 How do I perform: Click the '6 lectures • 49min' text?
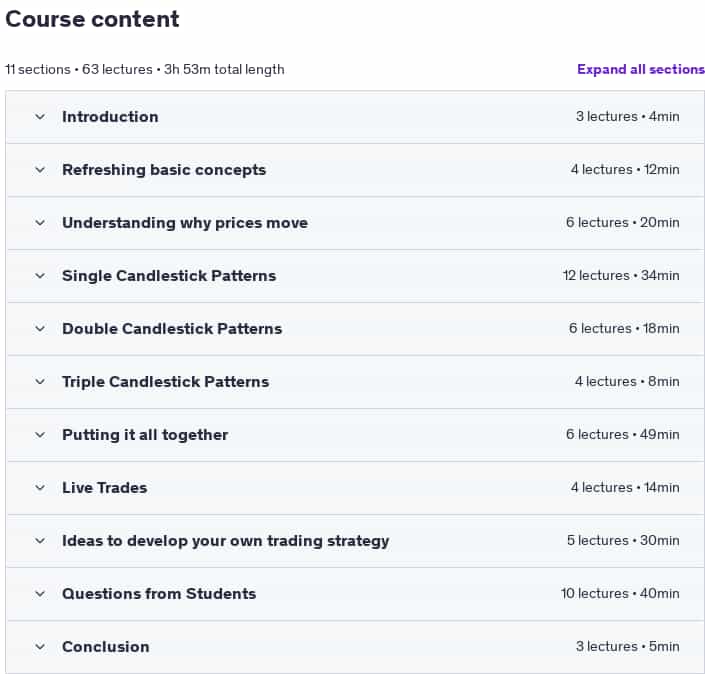point(623,434)
